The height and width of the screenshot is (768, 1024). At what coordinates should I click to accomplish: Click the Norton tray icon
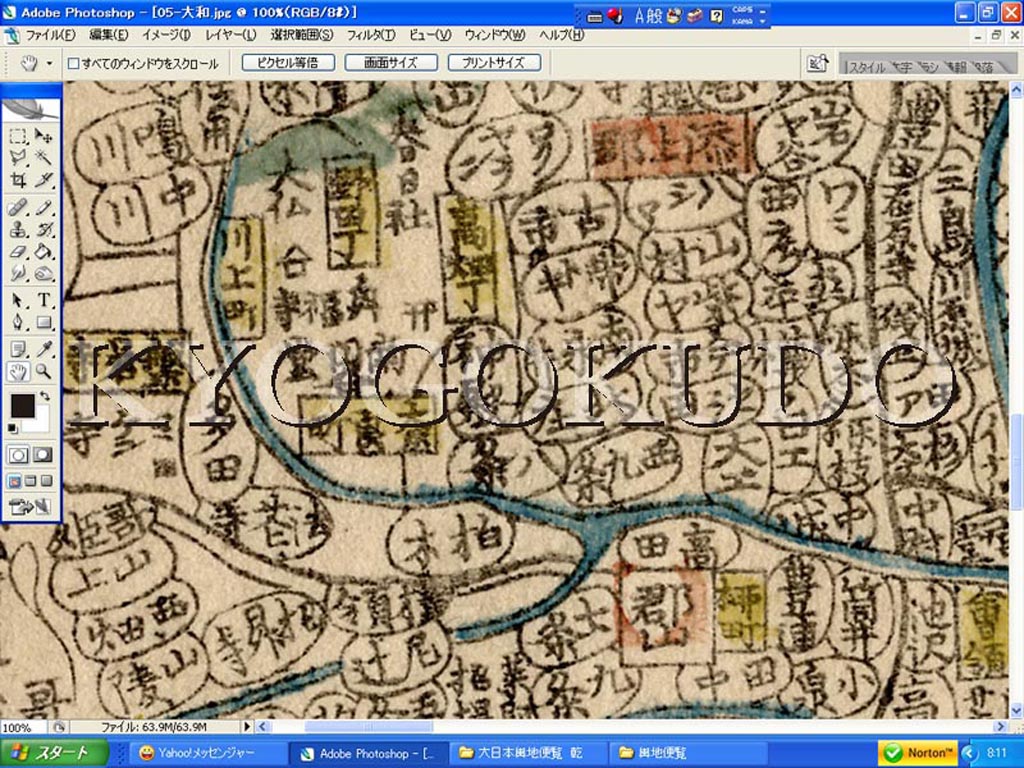[x=918, y=753]
